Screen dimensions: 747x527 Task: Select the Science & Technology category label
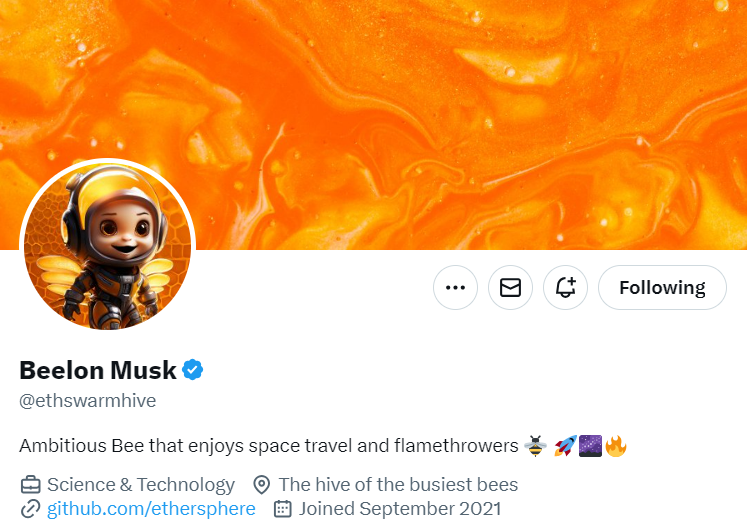[x=141, y=485]
